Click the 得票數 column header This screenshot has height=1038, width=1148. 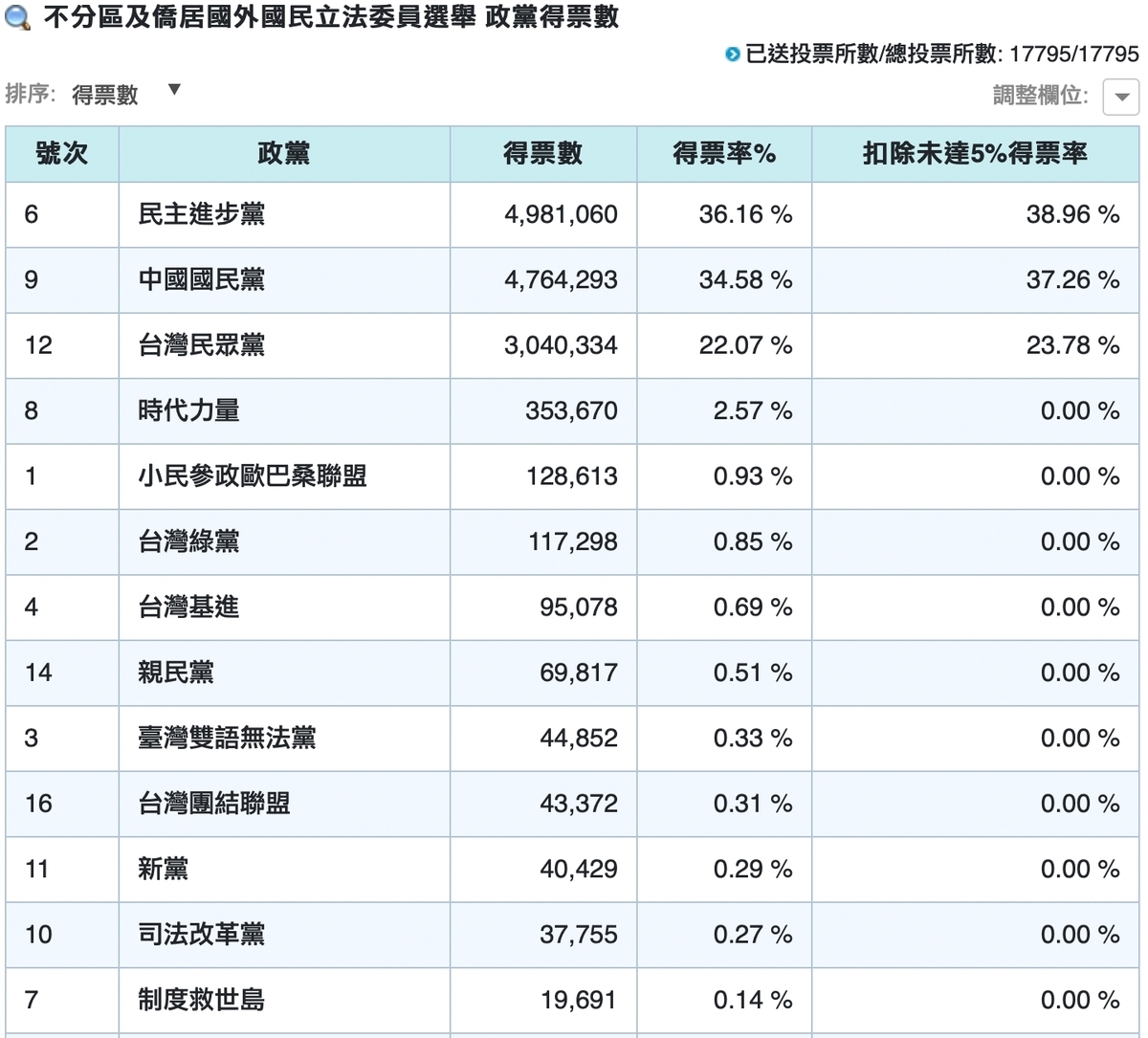(x=543, y=154)
